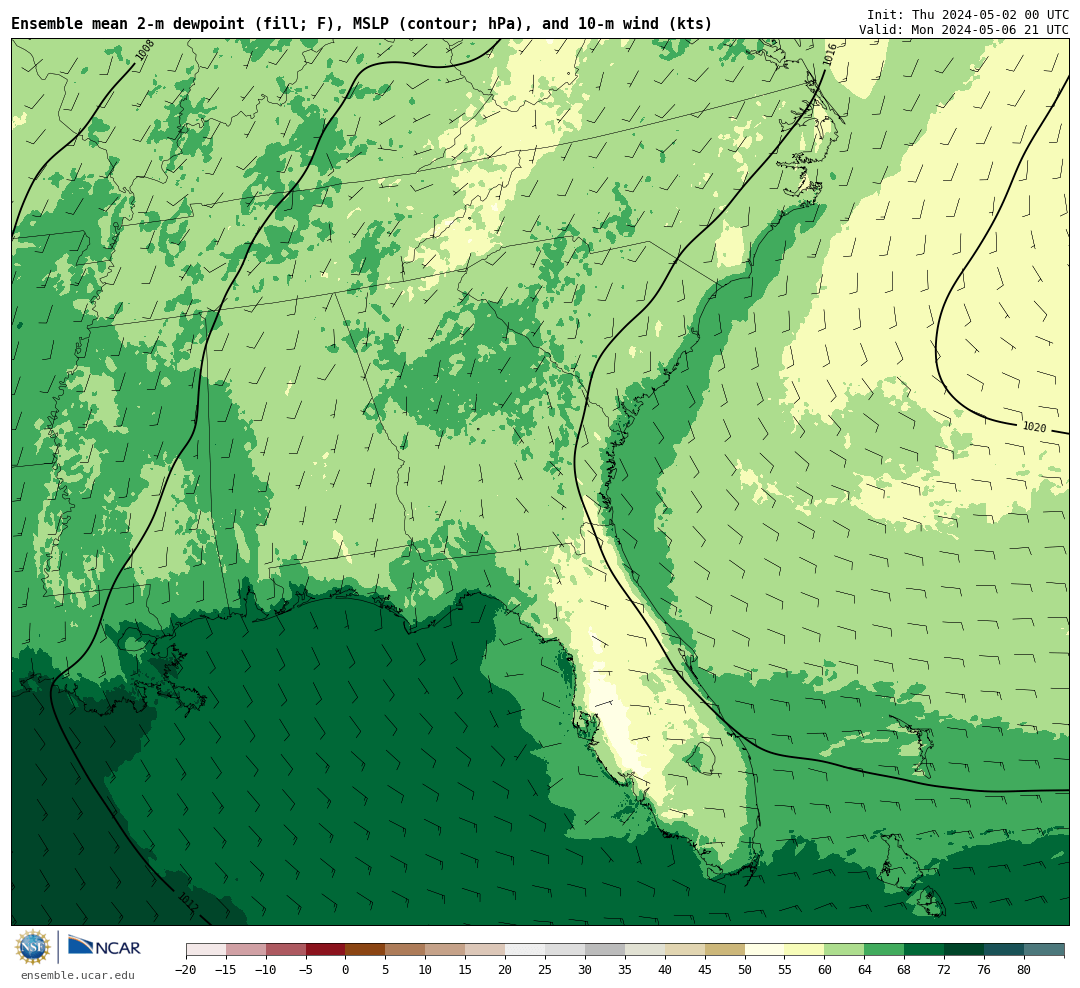
Task: Click the NSF logo
Action: [x=33, y=947]
